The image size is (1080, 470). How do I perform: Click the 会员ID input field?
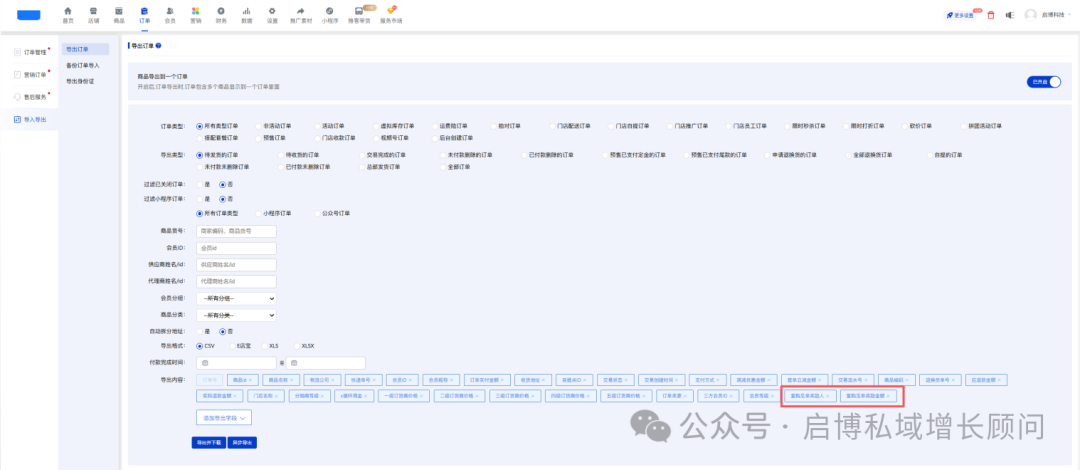tap(236, 248)
